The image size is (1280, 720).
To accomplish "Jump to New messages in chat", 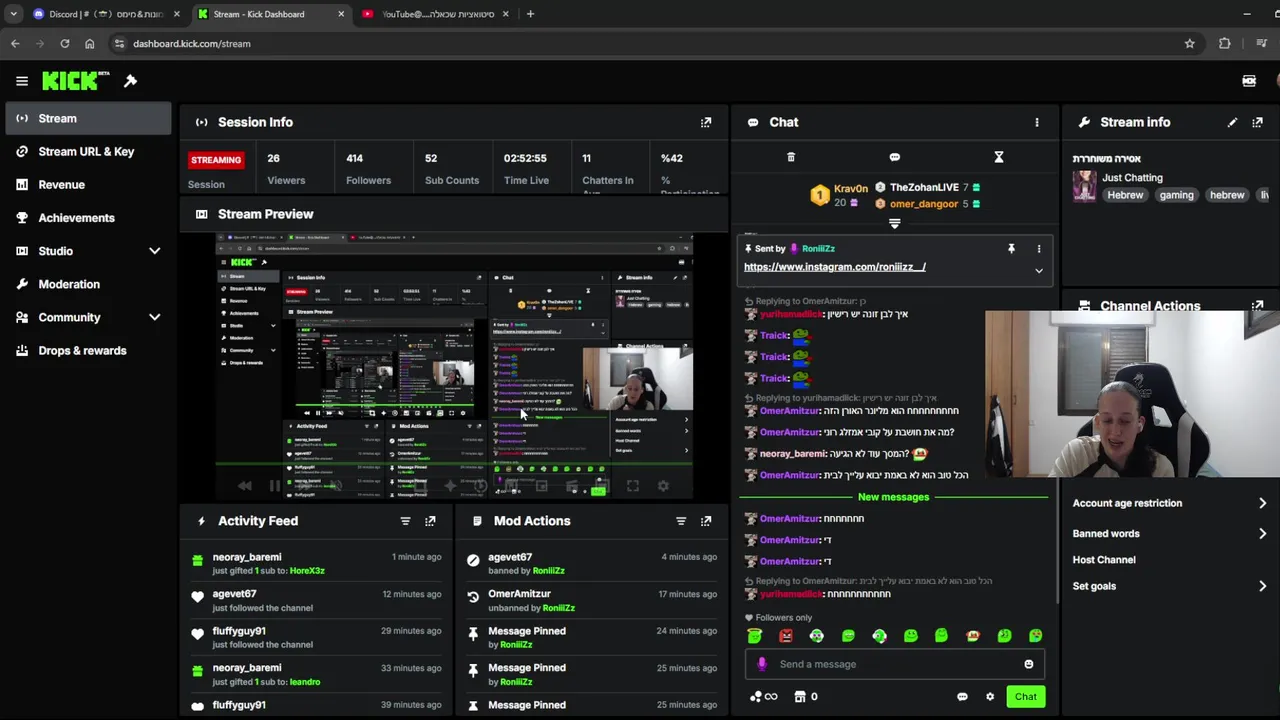I will coord(893,497).
